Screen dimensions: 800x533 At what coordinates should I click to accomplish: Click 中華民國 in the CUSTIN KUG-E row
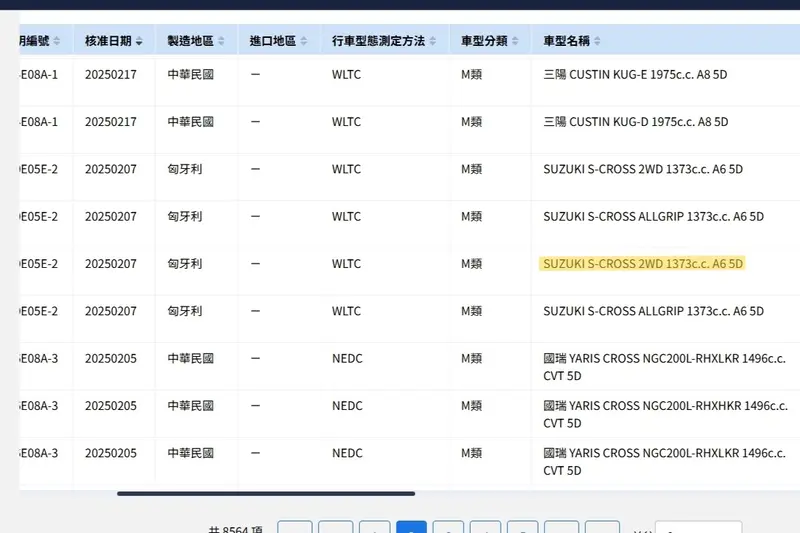(190, 74)
